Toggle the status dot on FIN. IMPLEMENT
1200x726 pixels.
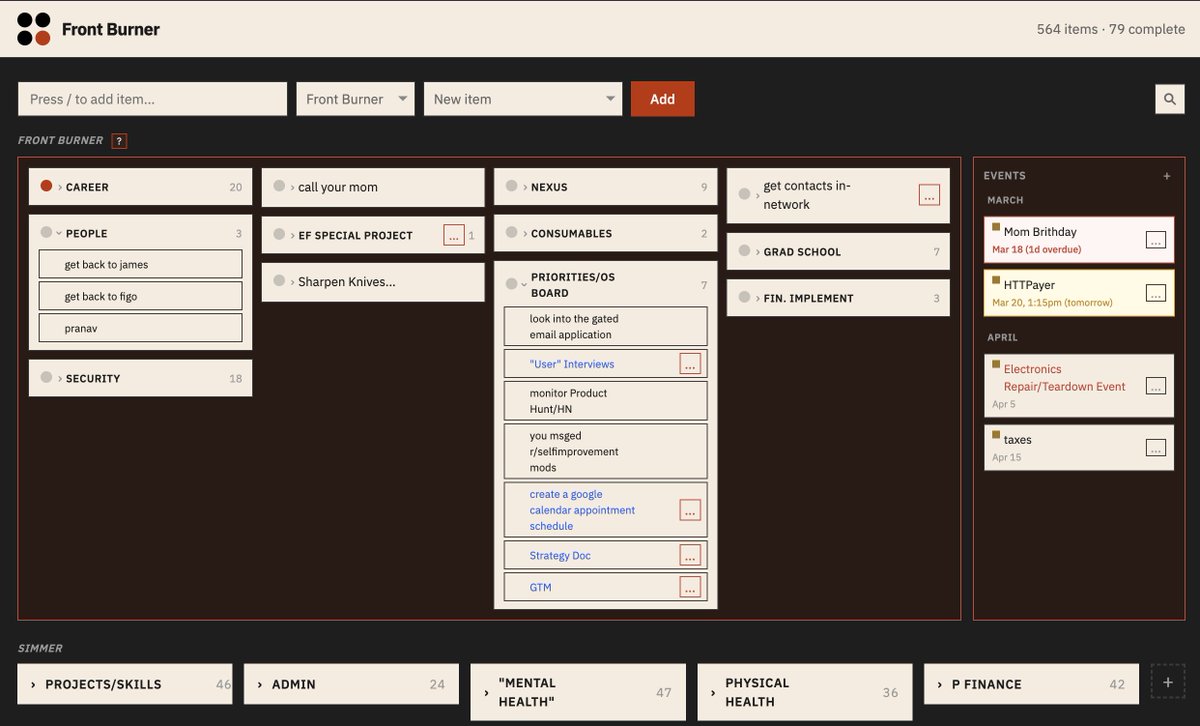click(x=745, y=297)
